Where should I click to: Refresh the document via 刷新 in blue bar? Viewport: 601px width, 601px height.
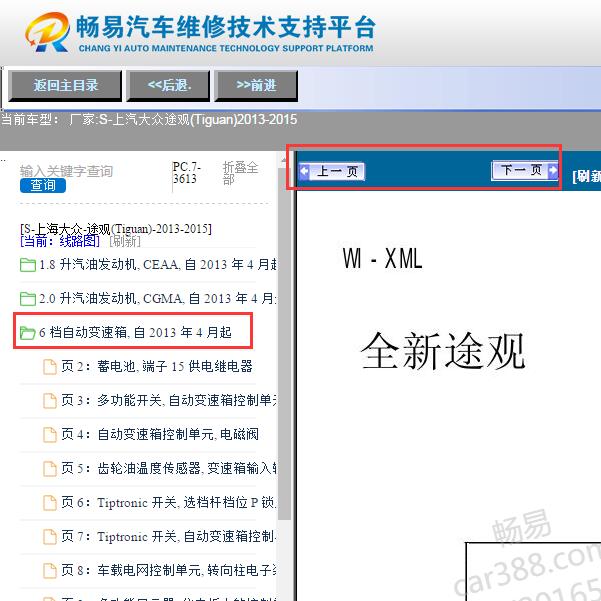point(586,177)
